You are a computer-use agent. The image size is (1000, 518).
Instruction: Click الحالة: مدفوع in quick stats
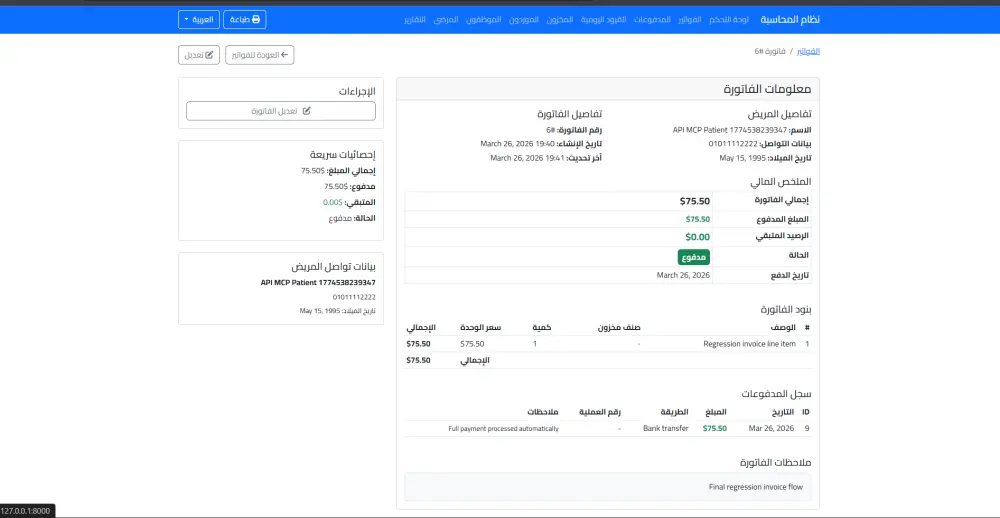352,218
